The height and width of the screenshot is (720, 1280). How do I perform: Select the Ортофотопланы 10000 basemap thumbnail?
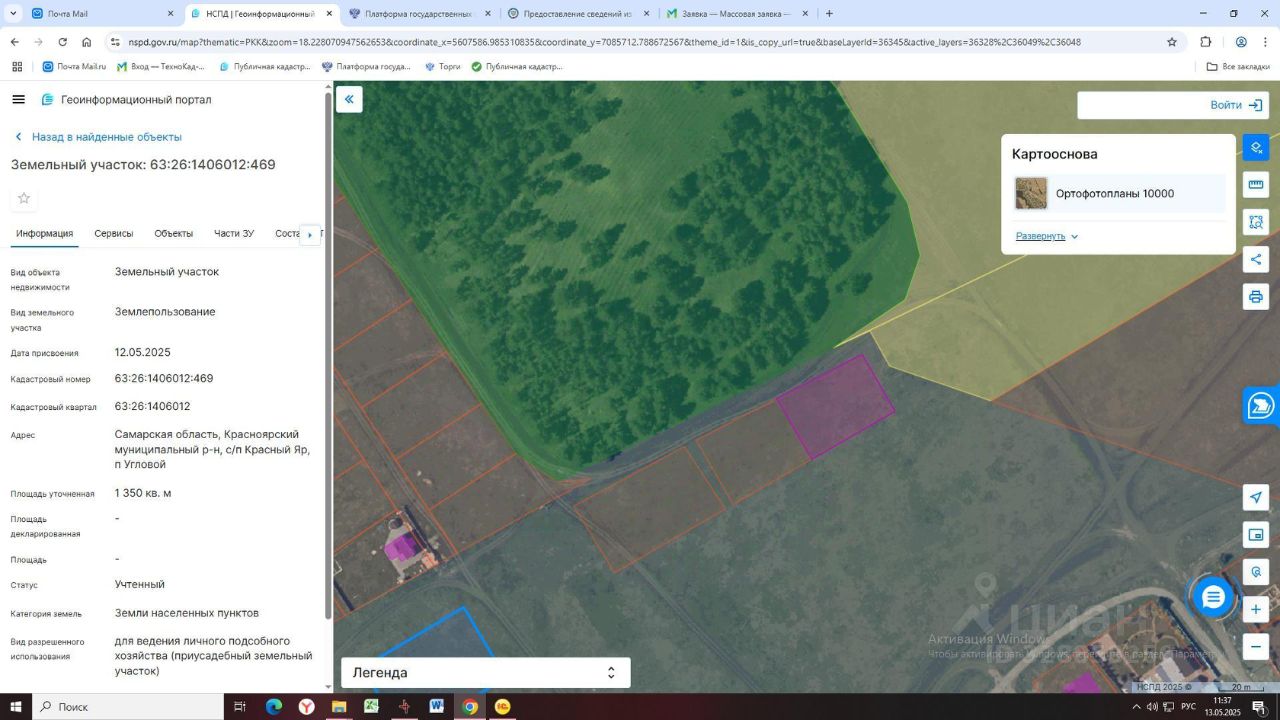[x=1031, y=194]
